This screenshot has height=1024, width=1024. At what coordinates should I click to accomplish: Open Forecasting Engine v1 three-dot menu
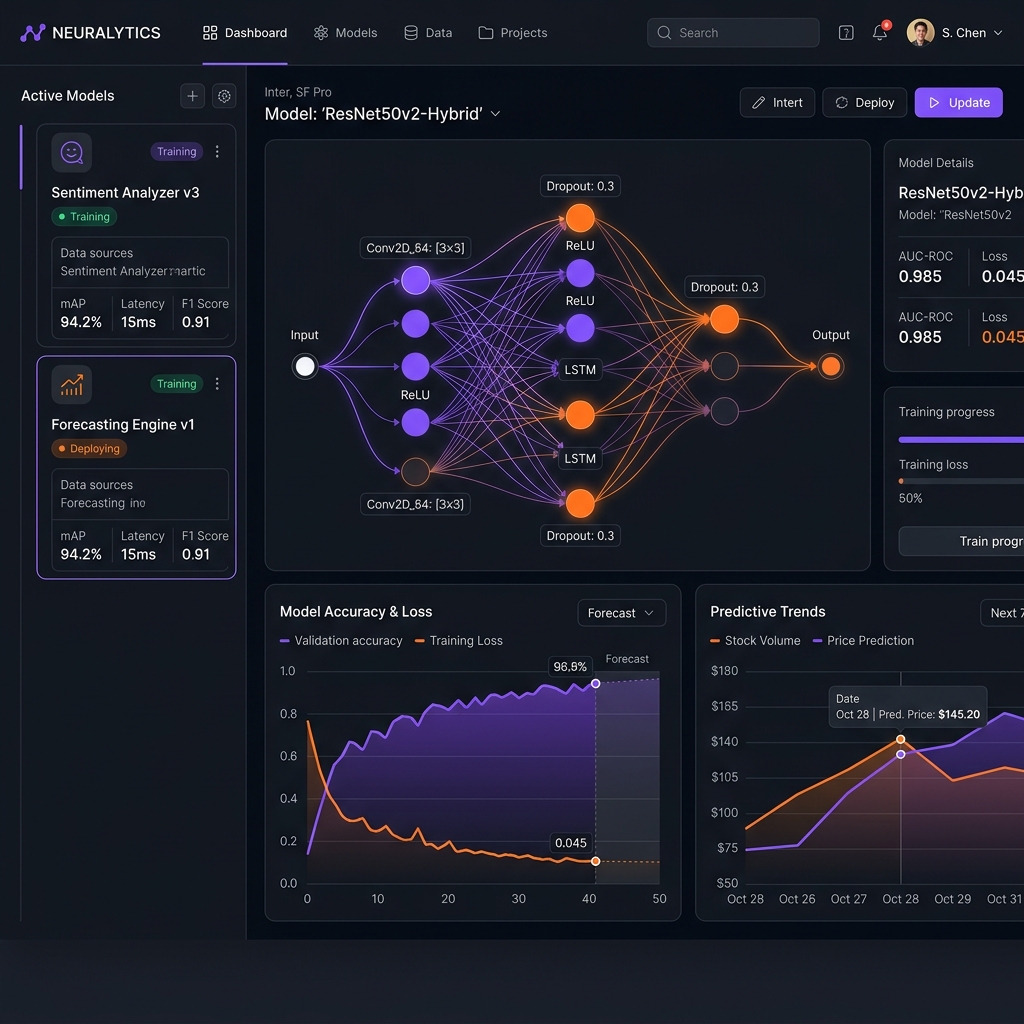click(x=217, y=384)
